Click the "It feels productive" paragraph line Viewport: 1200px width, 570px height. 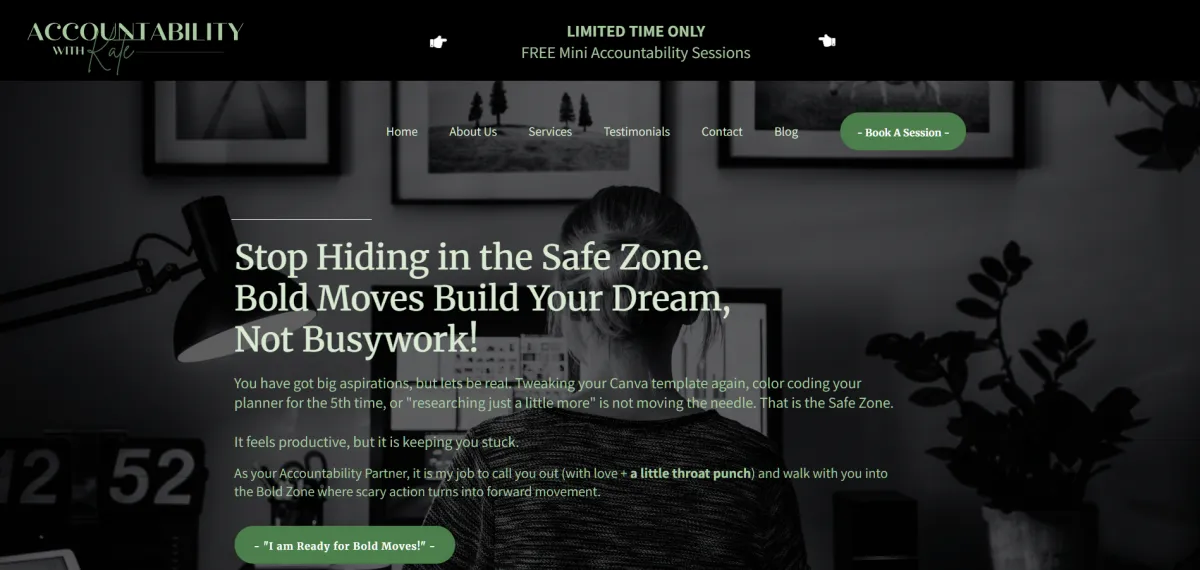pos(377,442)
